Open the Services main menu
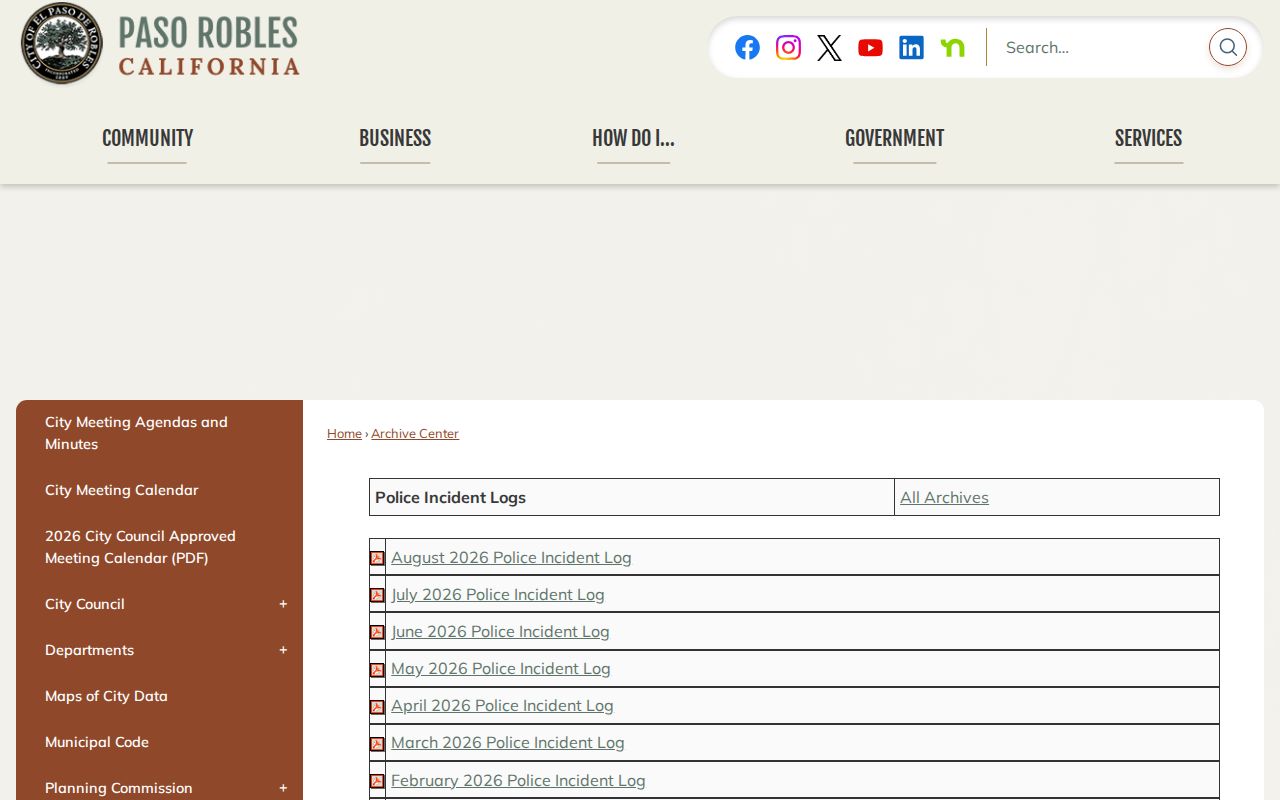 [1148, 138]
